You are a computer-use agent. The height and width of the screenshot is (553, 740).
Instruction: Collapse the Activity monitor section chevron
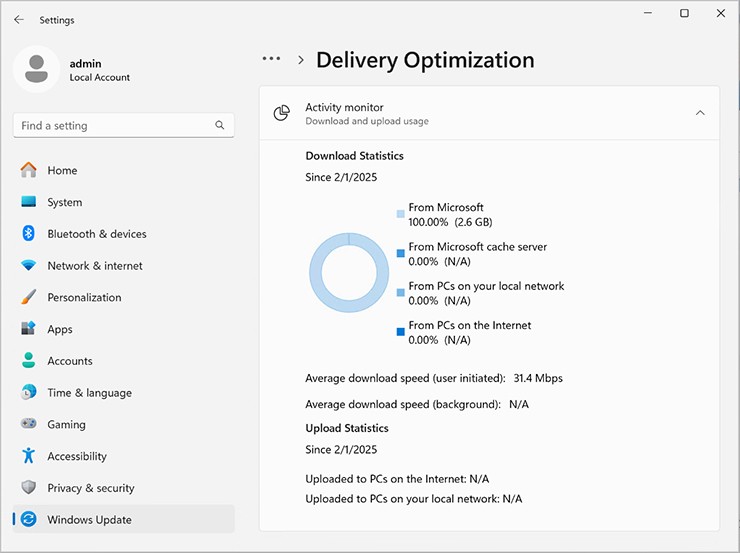700,114
